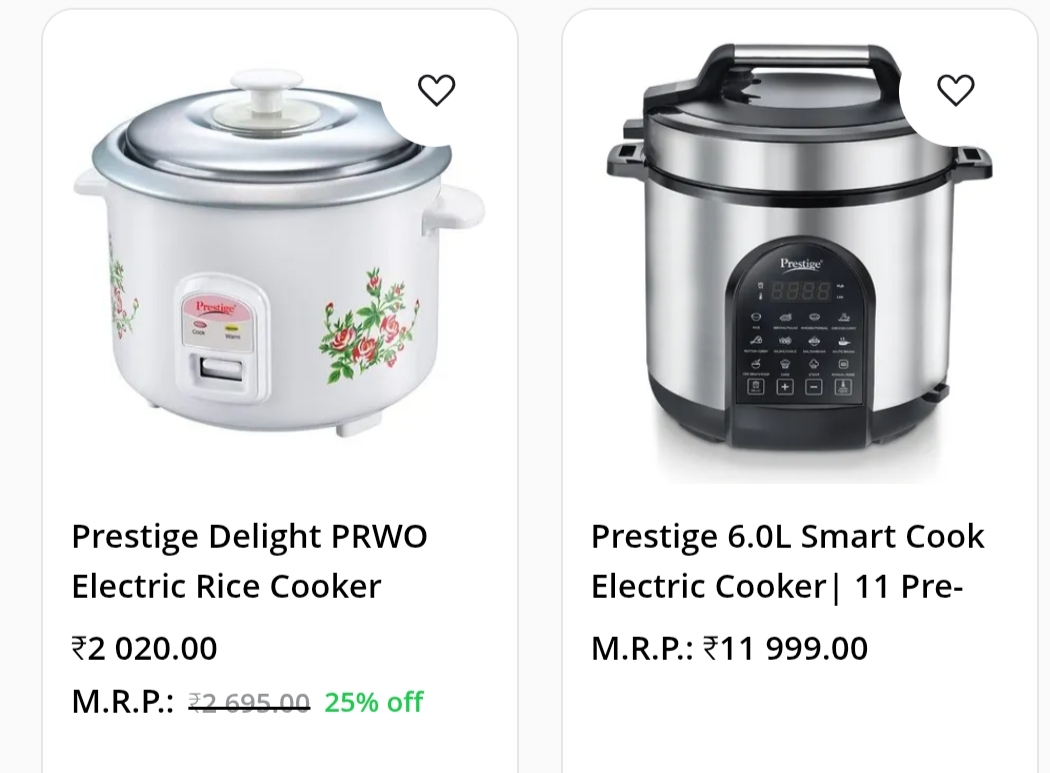Open Prestige 6.0L Smart Cook Electric Cooker title
The height and width of the screenshot is (773, 1050).
787,561
